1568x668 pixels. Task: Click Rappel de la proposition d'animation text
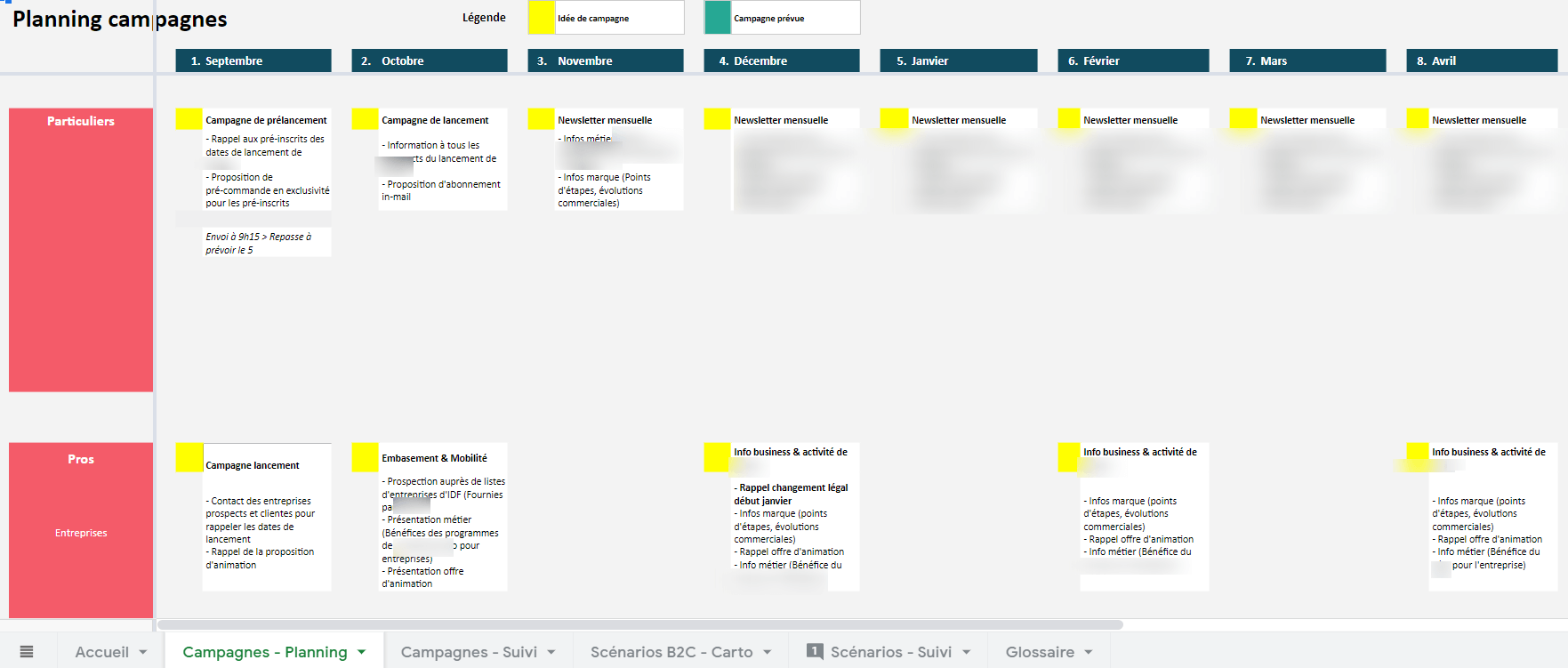point(260,558)
